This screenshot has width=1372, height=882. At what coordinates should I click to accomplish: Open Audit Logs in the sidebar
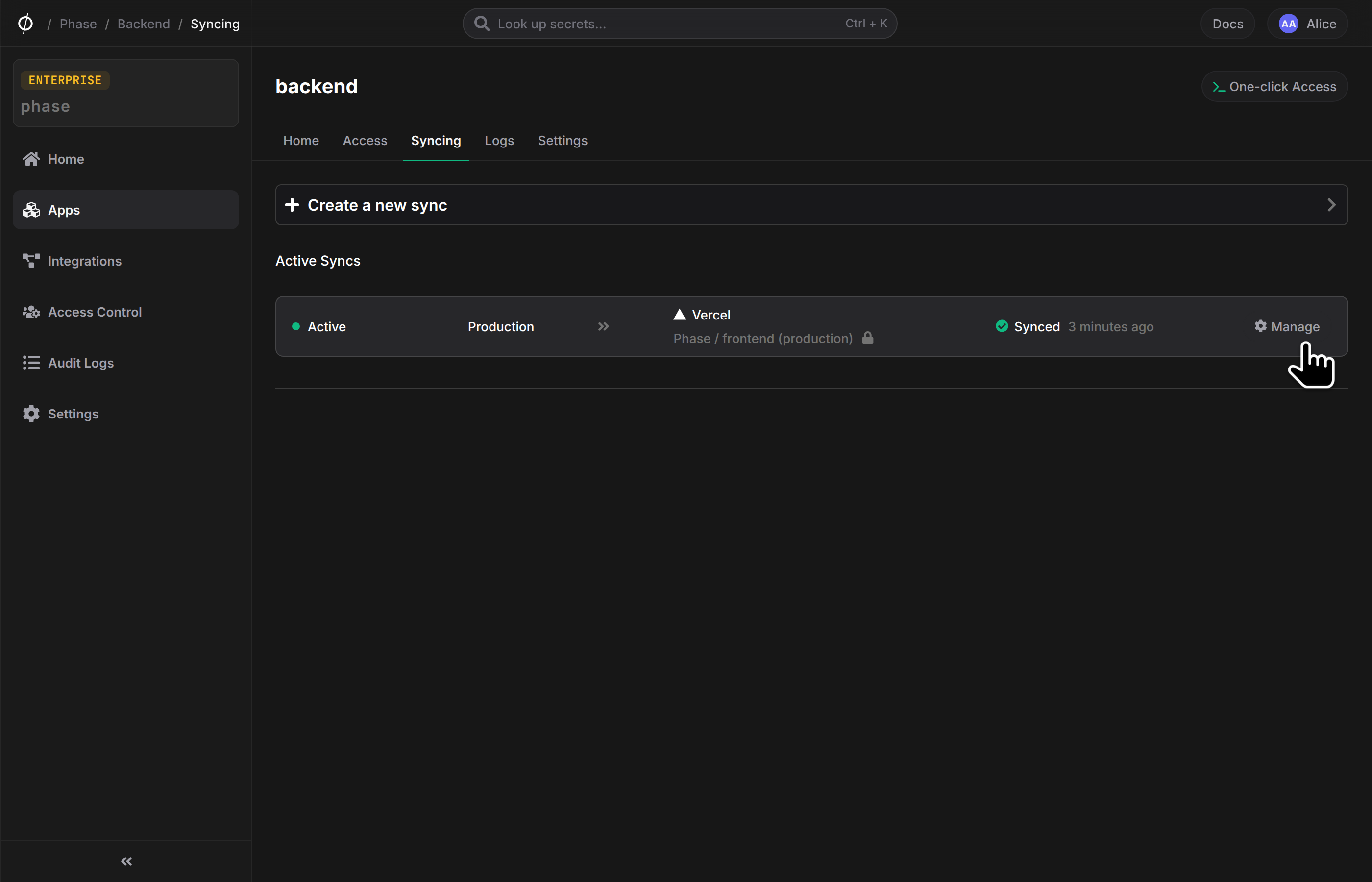coord(126,363)
